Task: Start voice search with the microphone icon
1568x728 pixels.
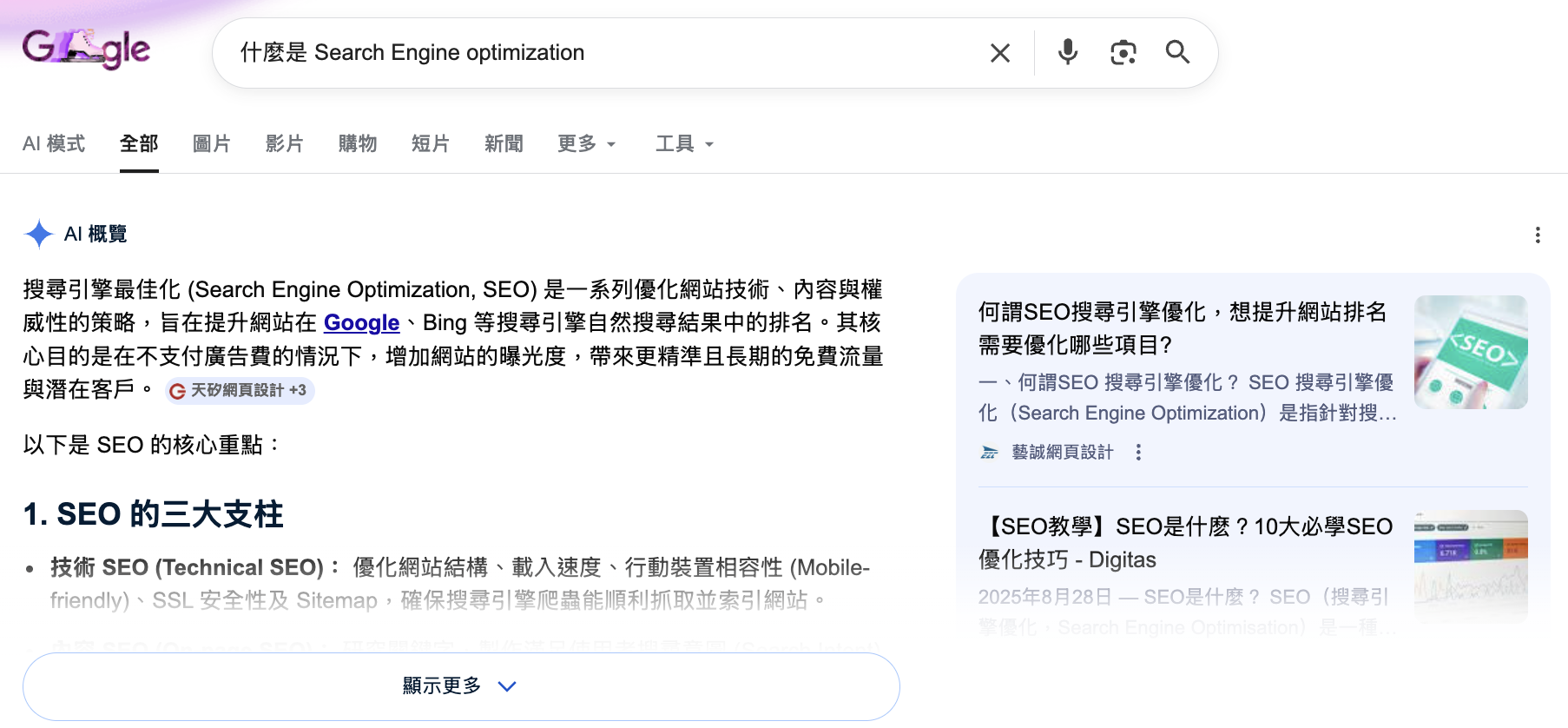Action: 1068,52
